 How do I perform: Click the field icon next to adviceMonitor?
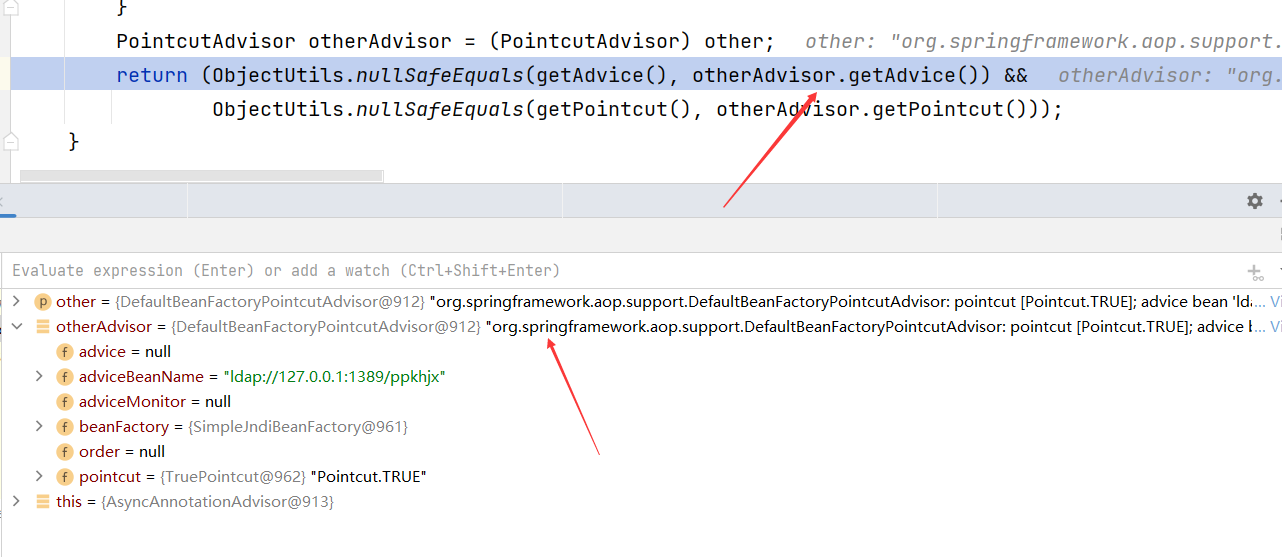[65, 401]
